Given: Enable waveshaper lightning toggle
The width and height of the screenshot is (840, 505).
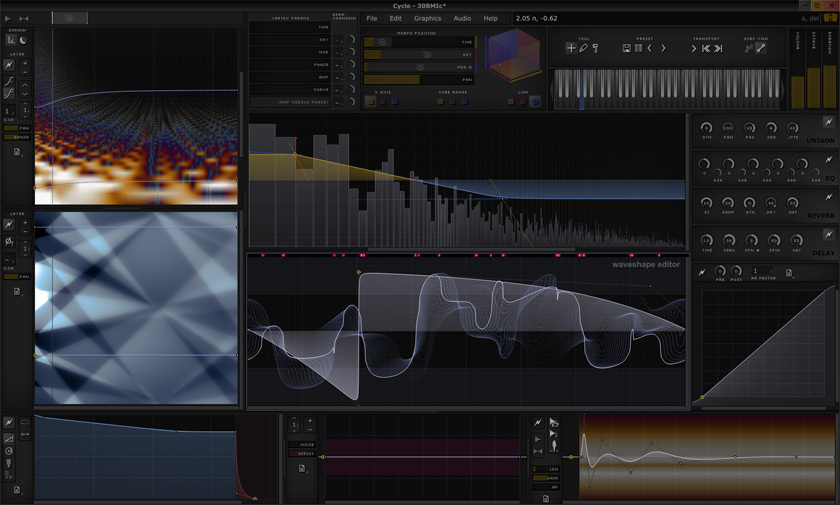Looking at the screenshot, I should [702, 272].
